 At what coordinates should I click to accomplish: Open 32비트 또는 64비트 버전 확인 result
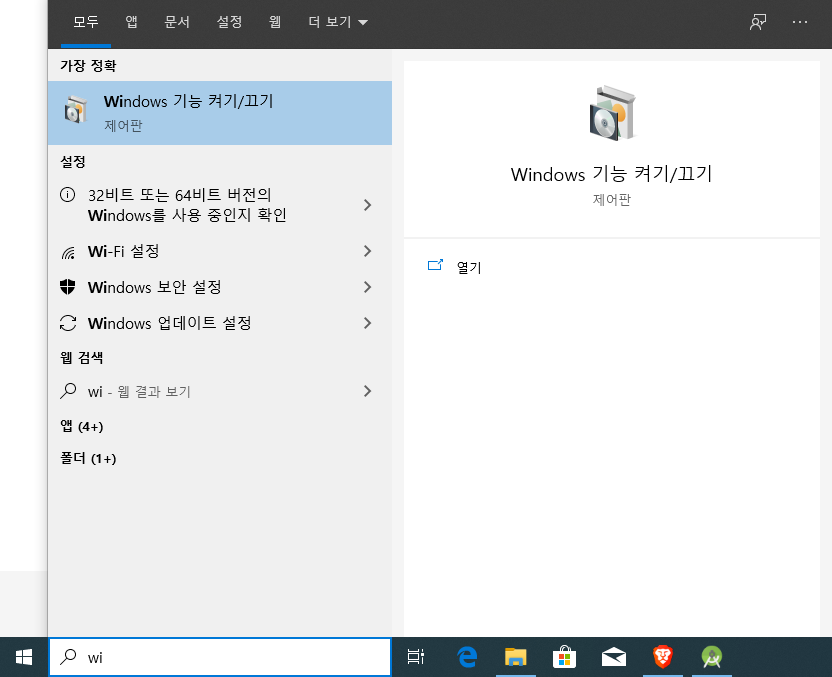coord(220,205)
